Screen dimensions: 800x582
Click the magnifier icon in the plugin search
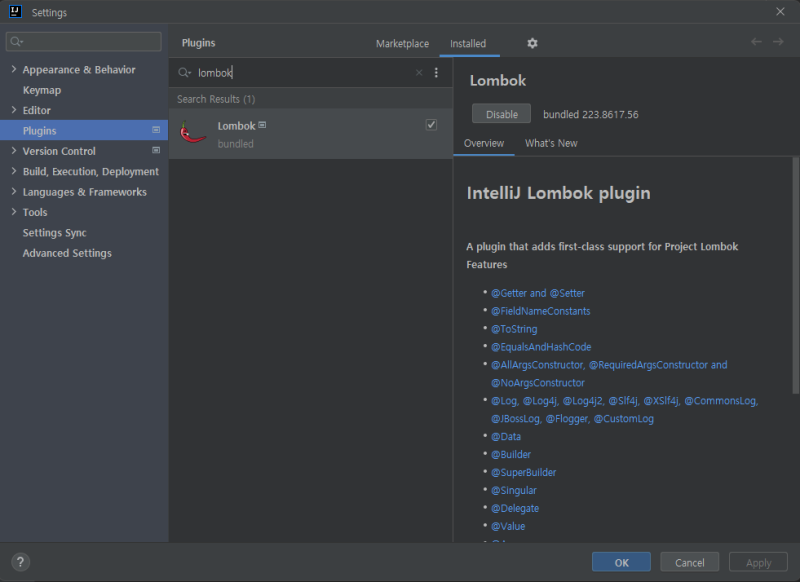click(x=182, y=73)
